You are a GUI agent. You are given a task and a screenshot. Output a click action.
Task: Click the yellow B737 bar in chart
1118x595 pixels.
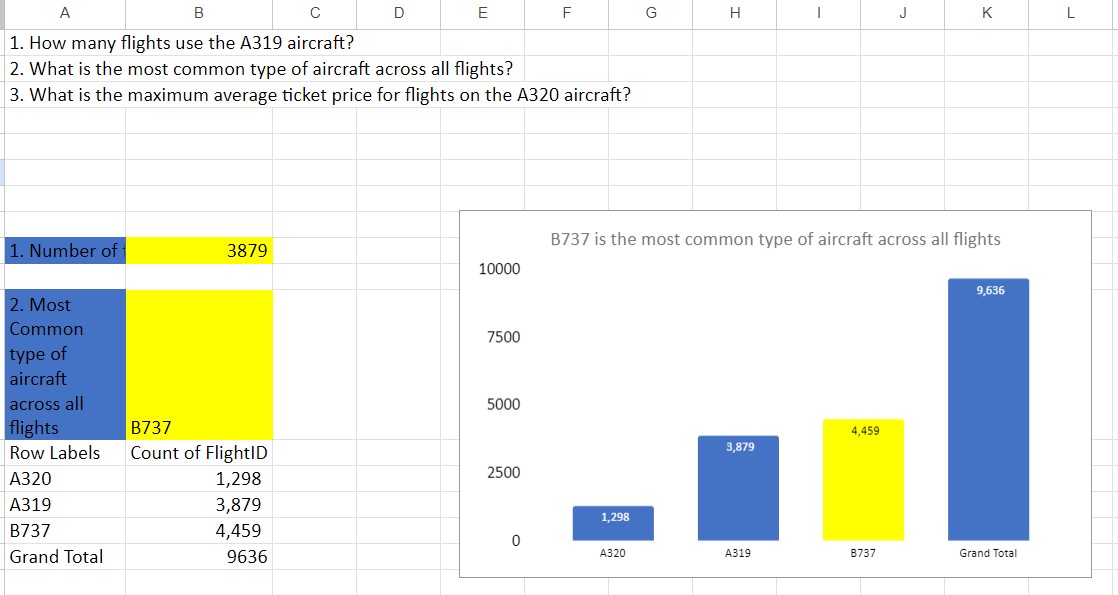(863, 479)
